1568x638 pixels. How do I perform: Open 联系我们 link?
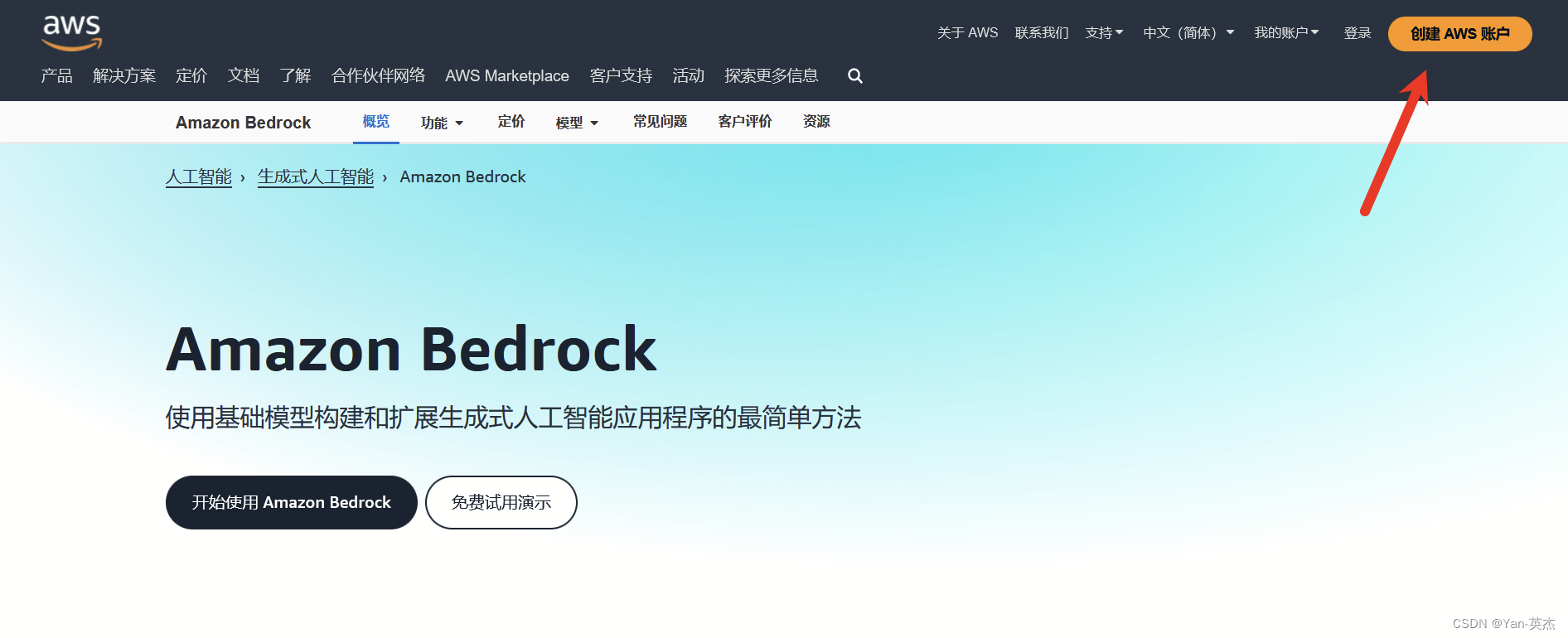click(1042, 33)
